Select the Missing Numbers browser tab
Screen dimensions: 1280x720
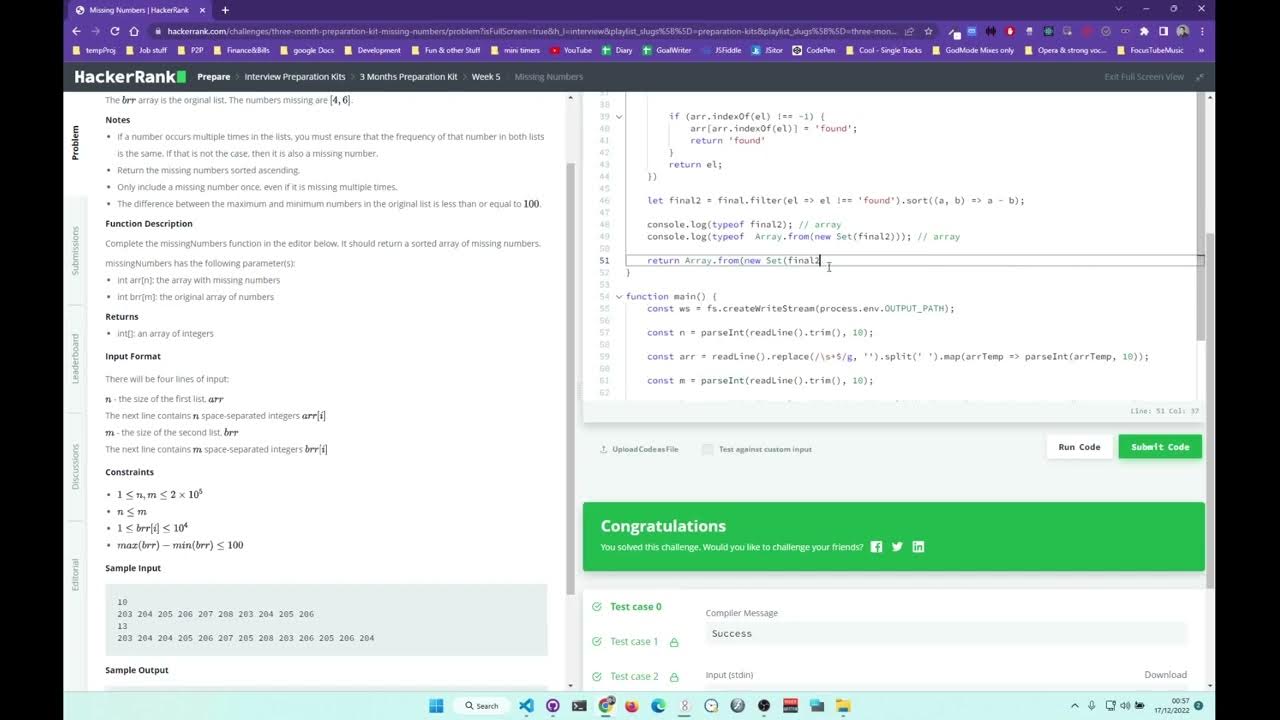coord(140,10)
